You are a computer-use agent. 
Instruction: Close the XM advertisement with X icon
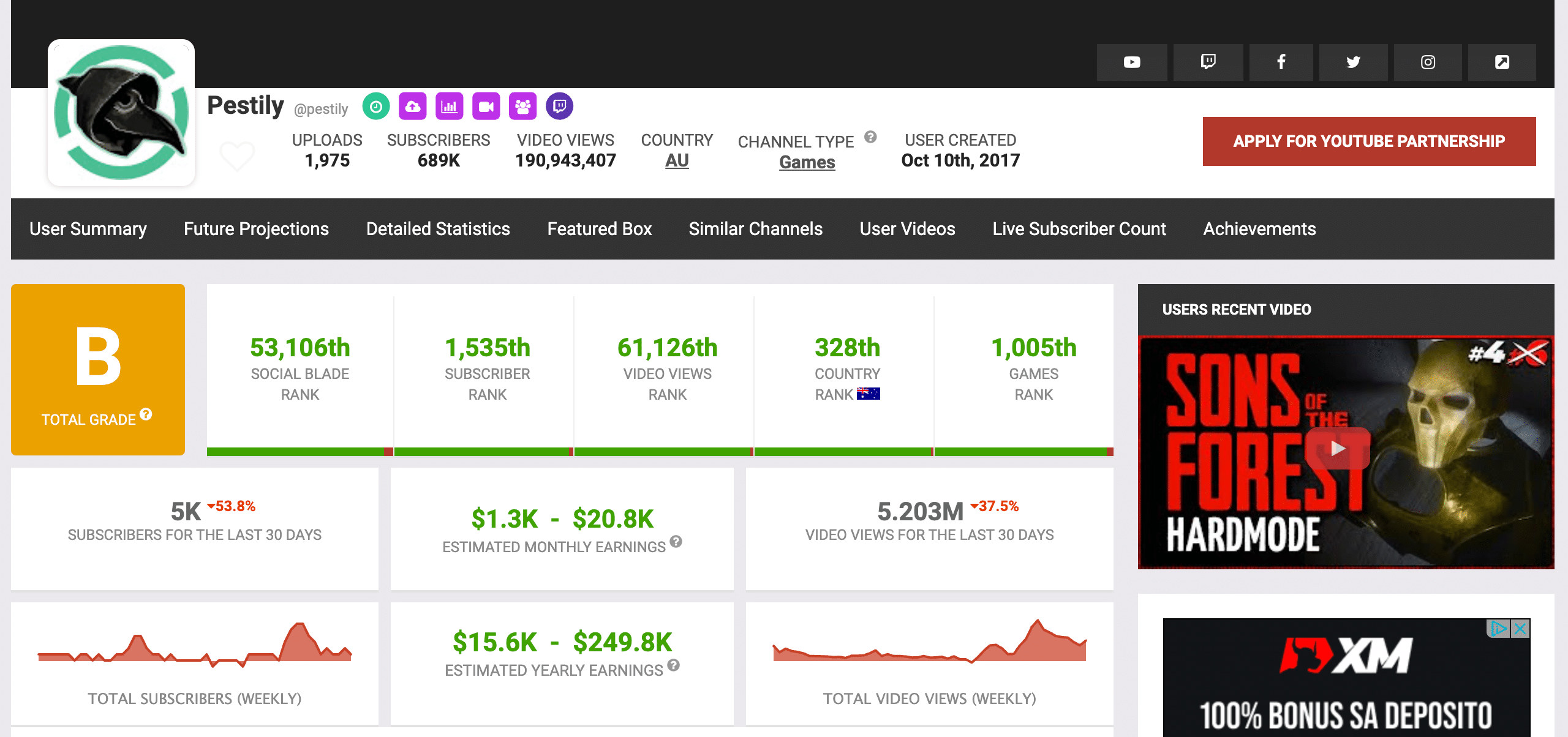point(1520,629)
